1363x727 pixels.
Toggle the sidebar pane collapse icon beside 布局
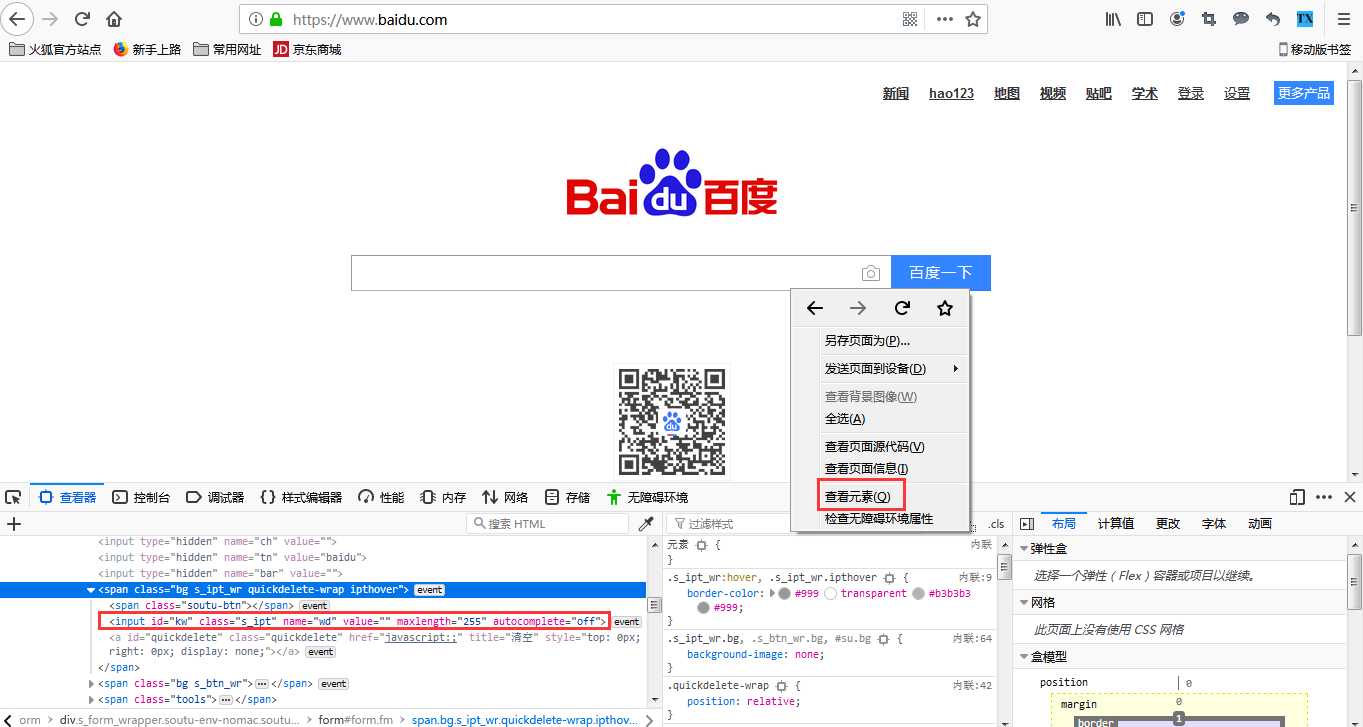tap(1026, 523)
